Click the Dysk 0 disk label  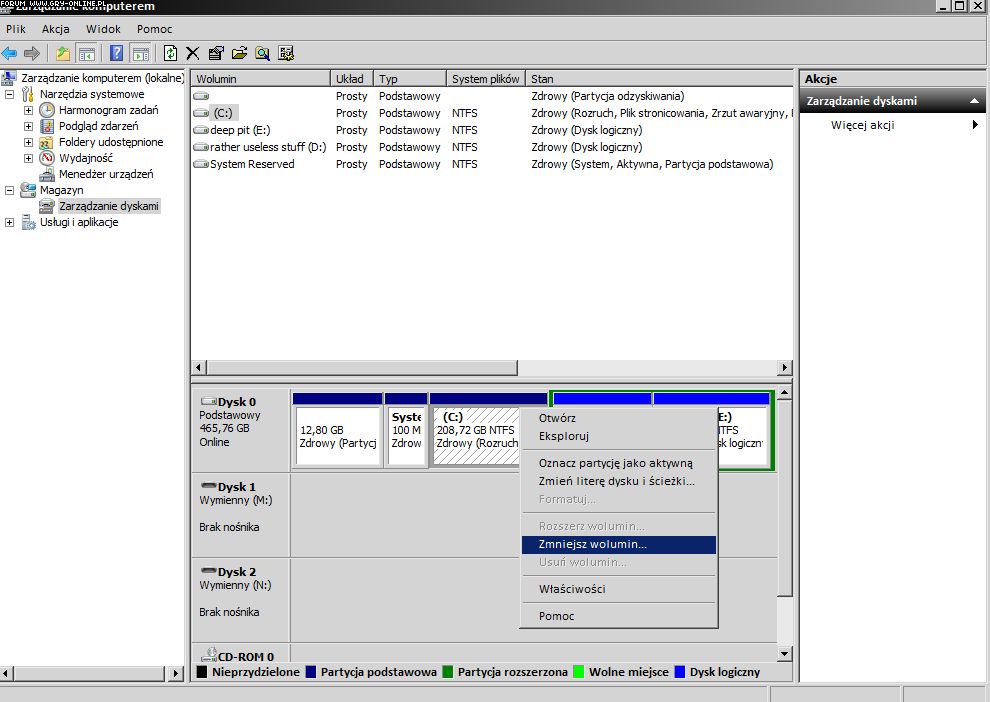click(237, 402)
